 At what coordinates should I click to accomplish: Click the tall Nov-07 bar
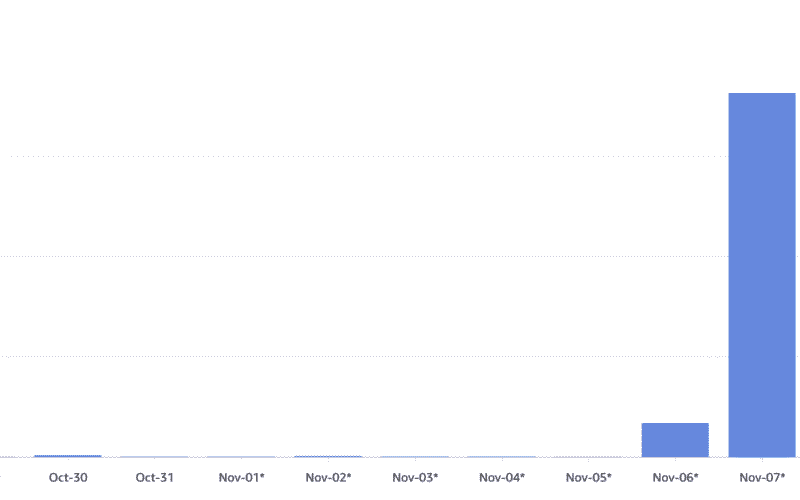(762, 275)
